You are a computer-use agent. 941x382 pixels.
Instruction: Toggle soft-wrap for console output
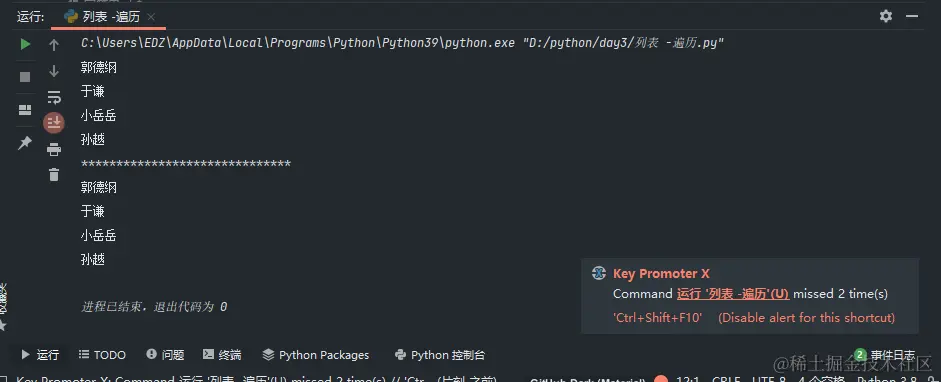(x=54, y=97)
